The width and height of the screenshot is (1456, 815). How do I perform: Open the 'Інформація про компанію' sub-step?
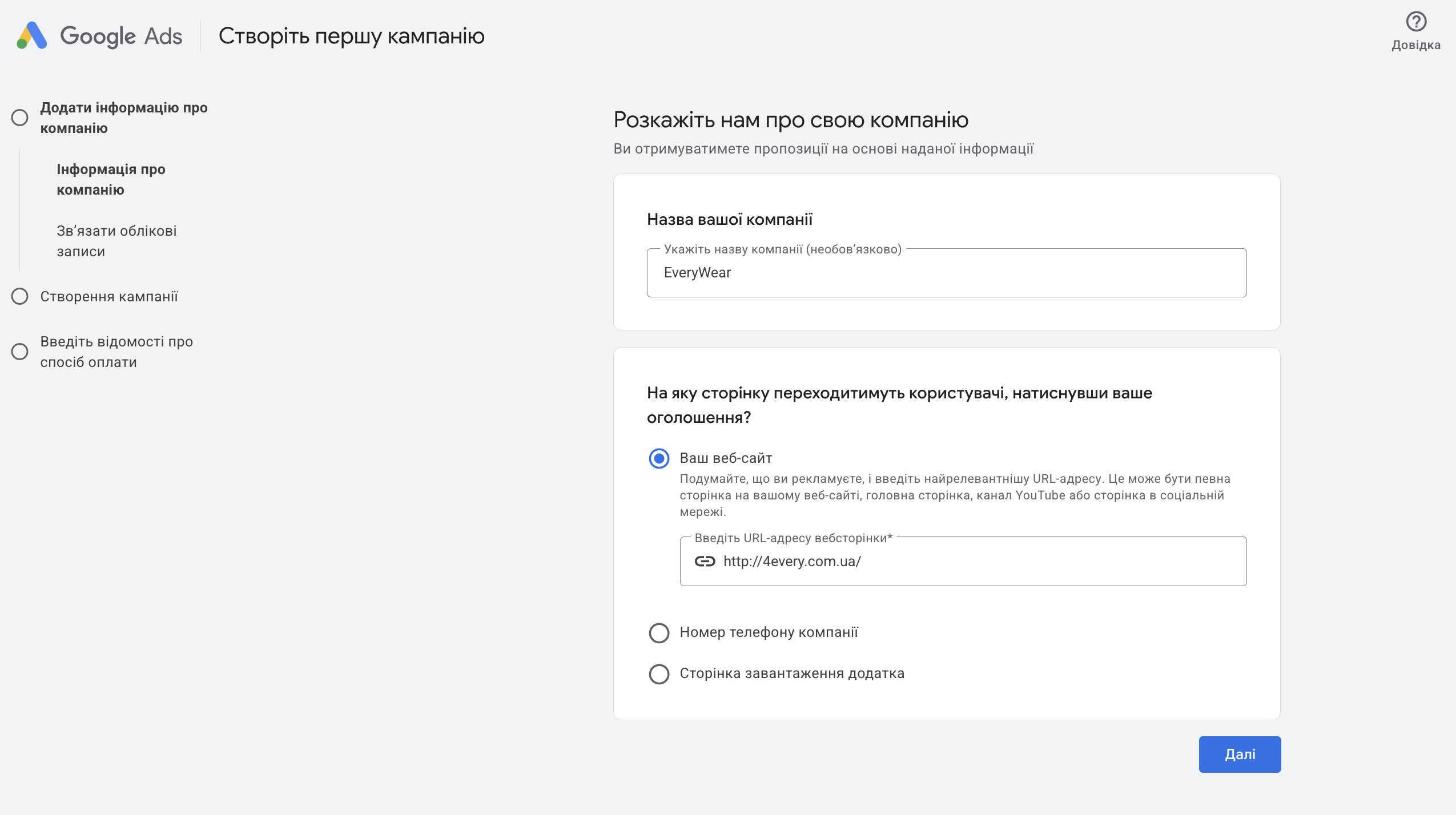pyautogui.click(x=111, y=179)
